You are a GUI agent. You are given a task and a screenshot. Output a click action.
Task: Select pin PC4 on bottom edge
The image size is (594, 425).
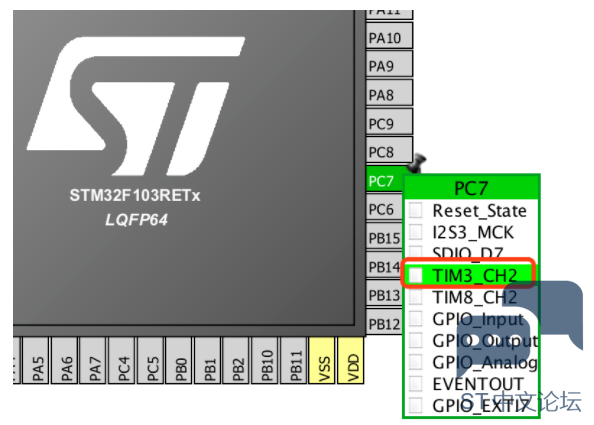click(x=122, y=360)
